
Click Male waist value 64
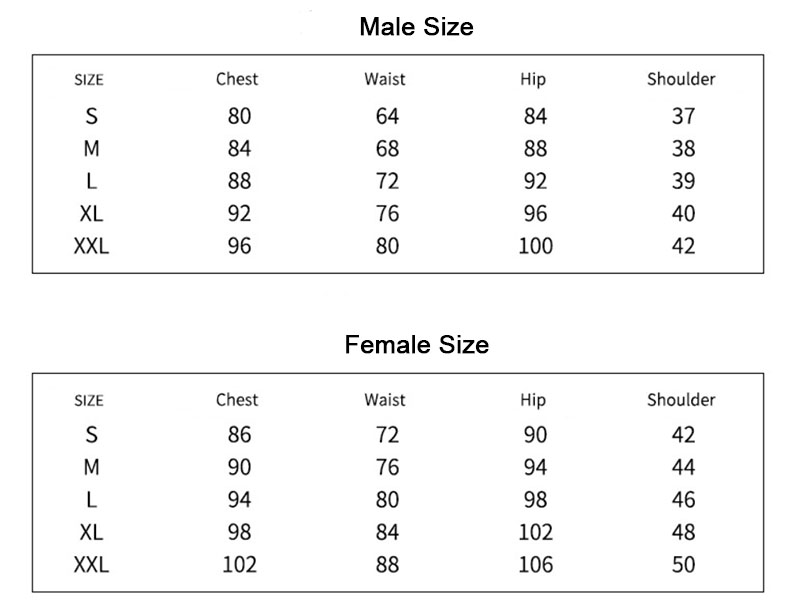click(x=387, y=116)
